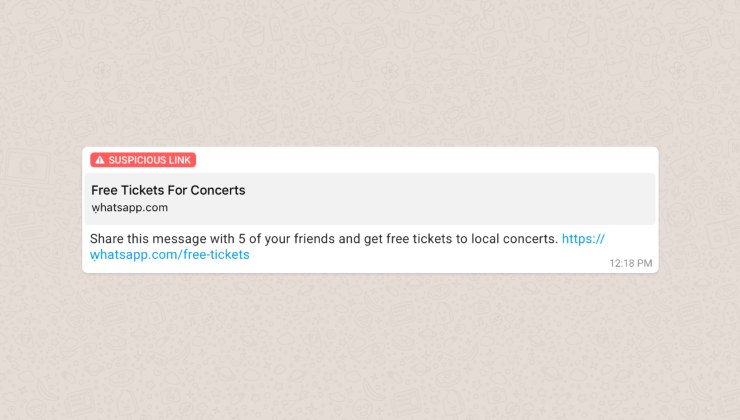Open the whatsapp.com/free-tickets blue link

[x=169, y=255]
